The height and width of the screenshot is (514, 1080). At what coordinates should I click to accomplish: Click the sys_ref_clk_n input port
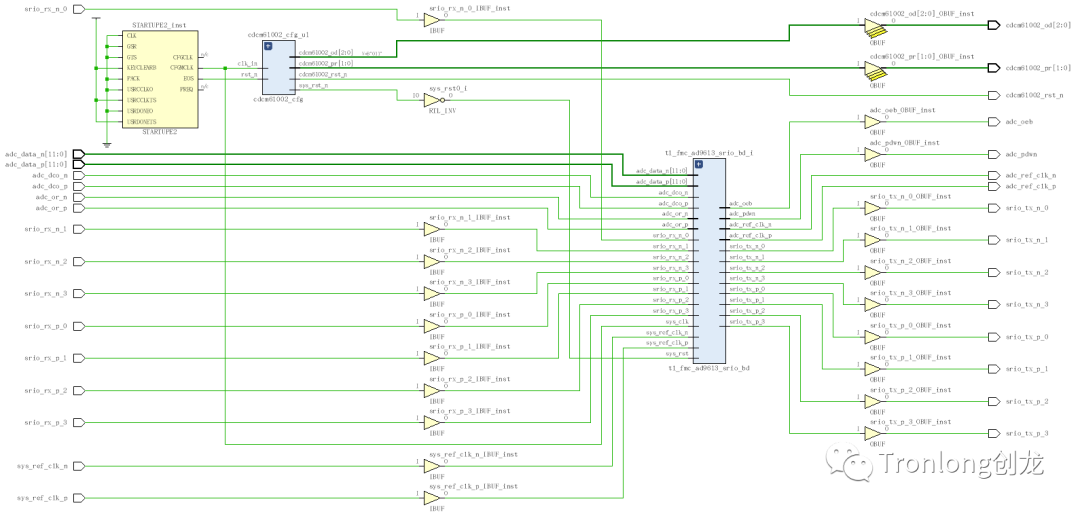click(80, 465)
